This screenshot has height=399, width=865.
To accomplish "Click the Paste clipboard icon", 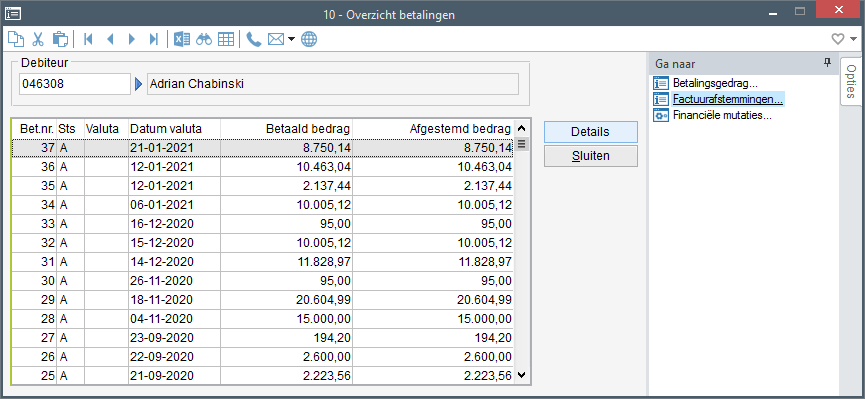I will pyautogui.click(x=60, y=39).
